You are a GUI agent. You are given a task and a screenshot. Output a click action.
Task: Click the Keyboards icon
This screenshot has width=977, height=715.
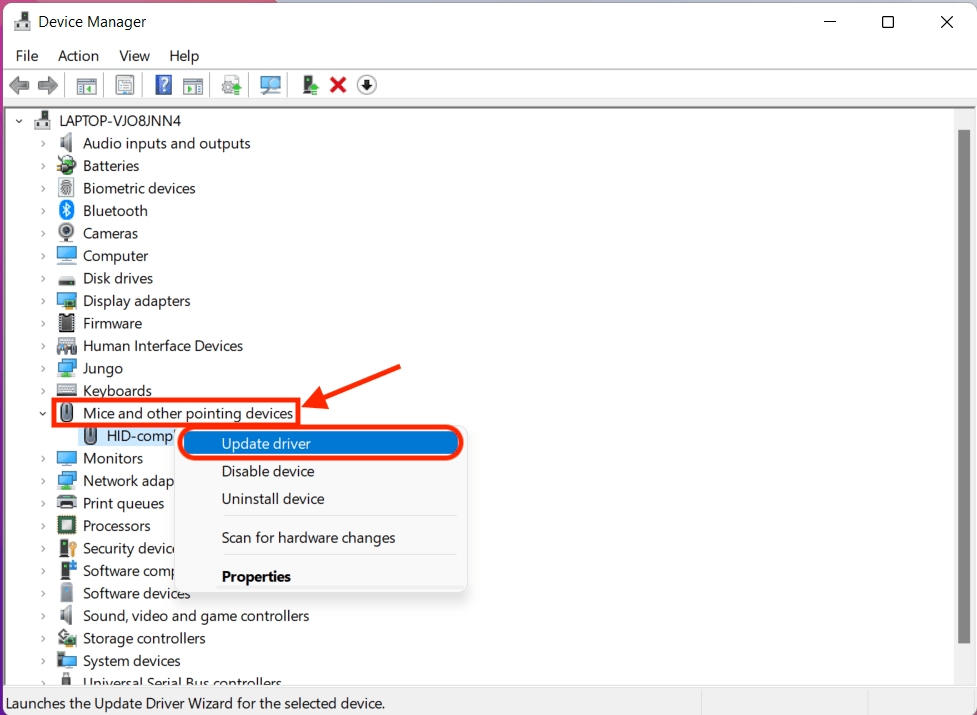click(66, 391)
